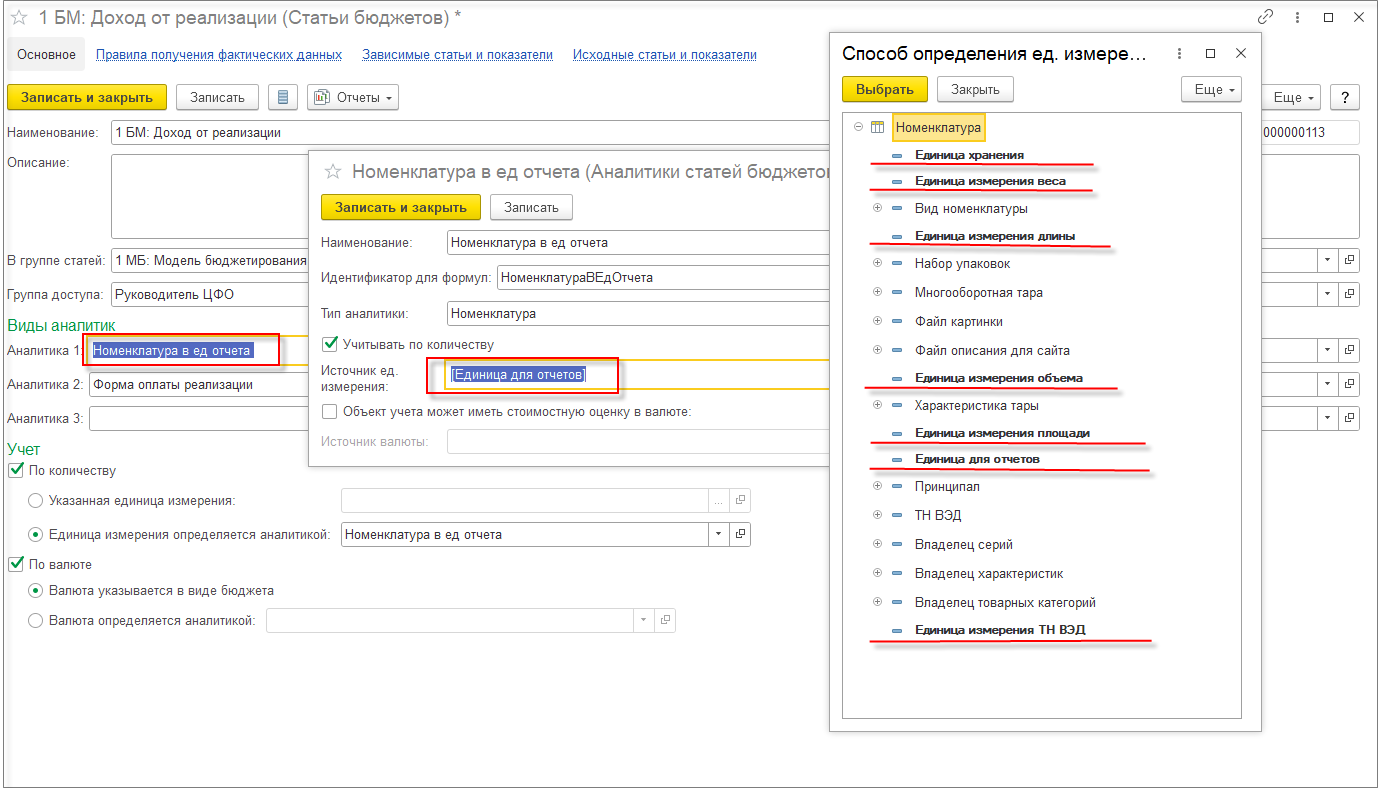
Task: Expand the Вид номенклатуры tree node
Action: click(877, 208)
